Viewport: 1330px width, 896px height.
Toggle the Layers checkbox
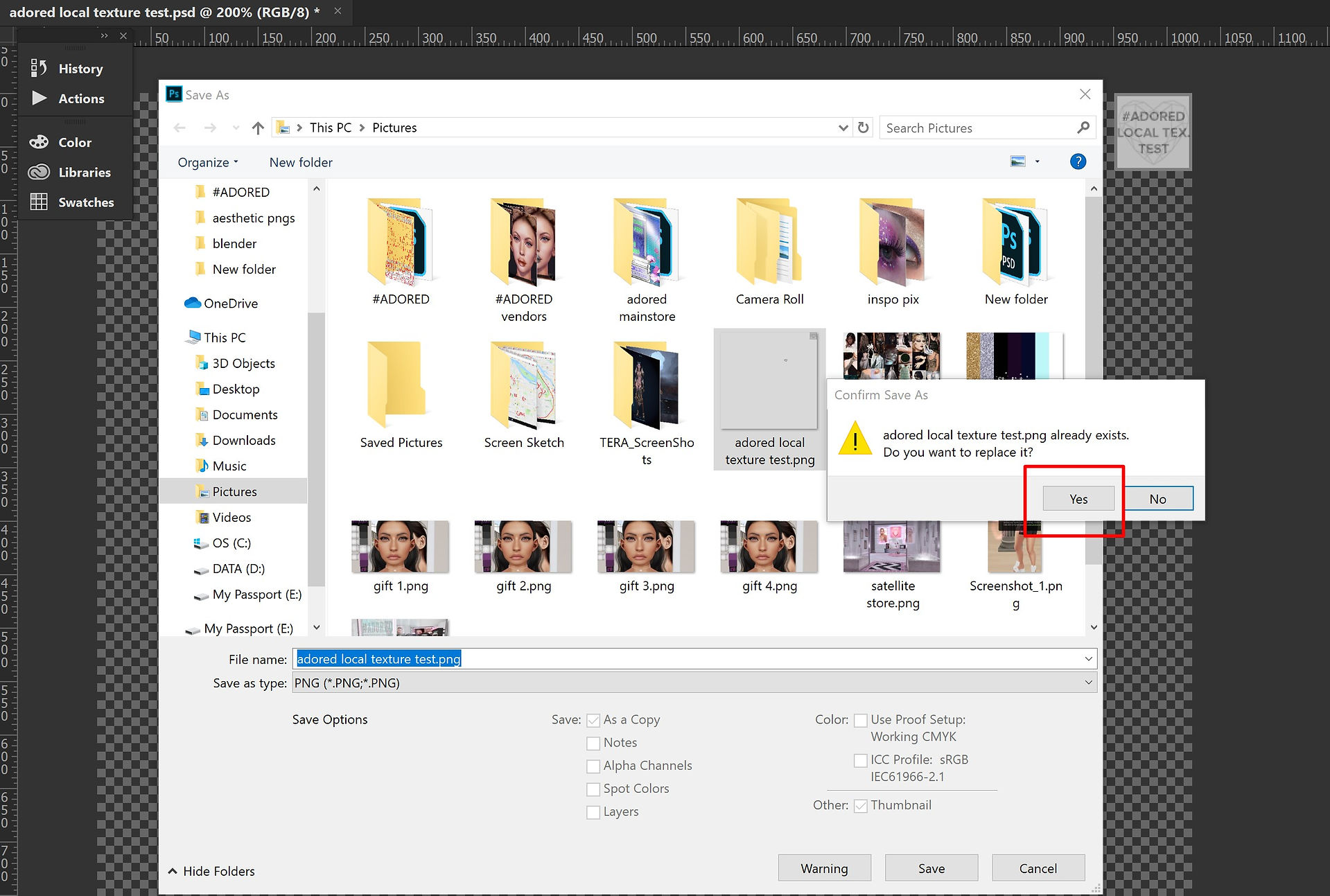click(x=593, y=811)
